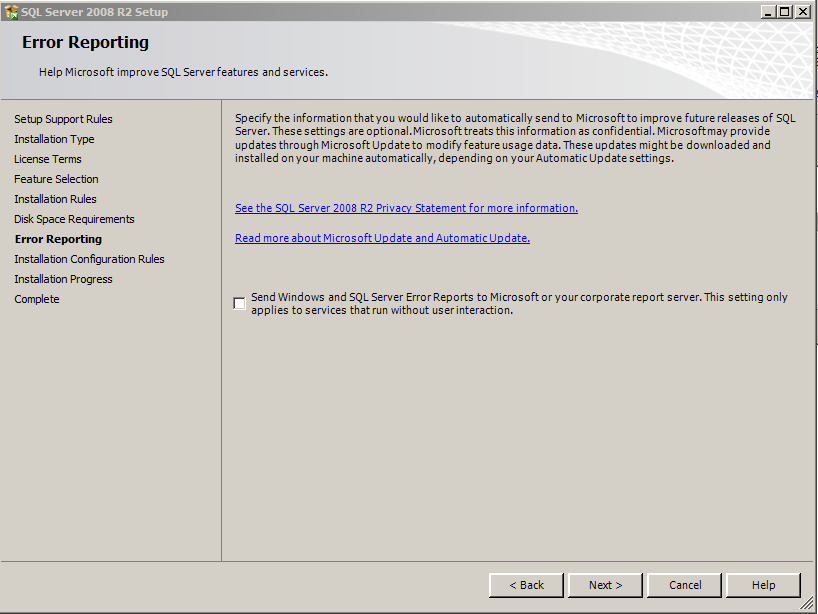818x614 pixels.
Task: Proceed with the Next button
Action: tap(605, 585)
